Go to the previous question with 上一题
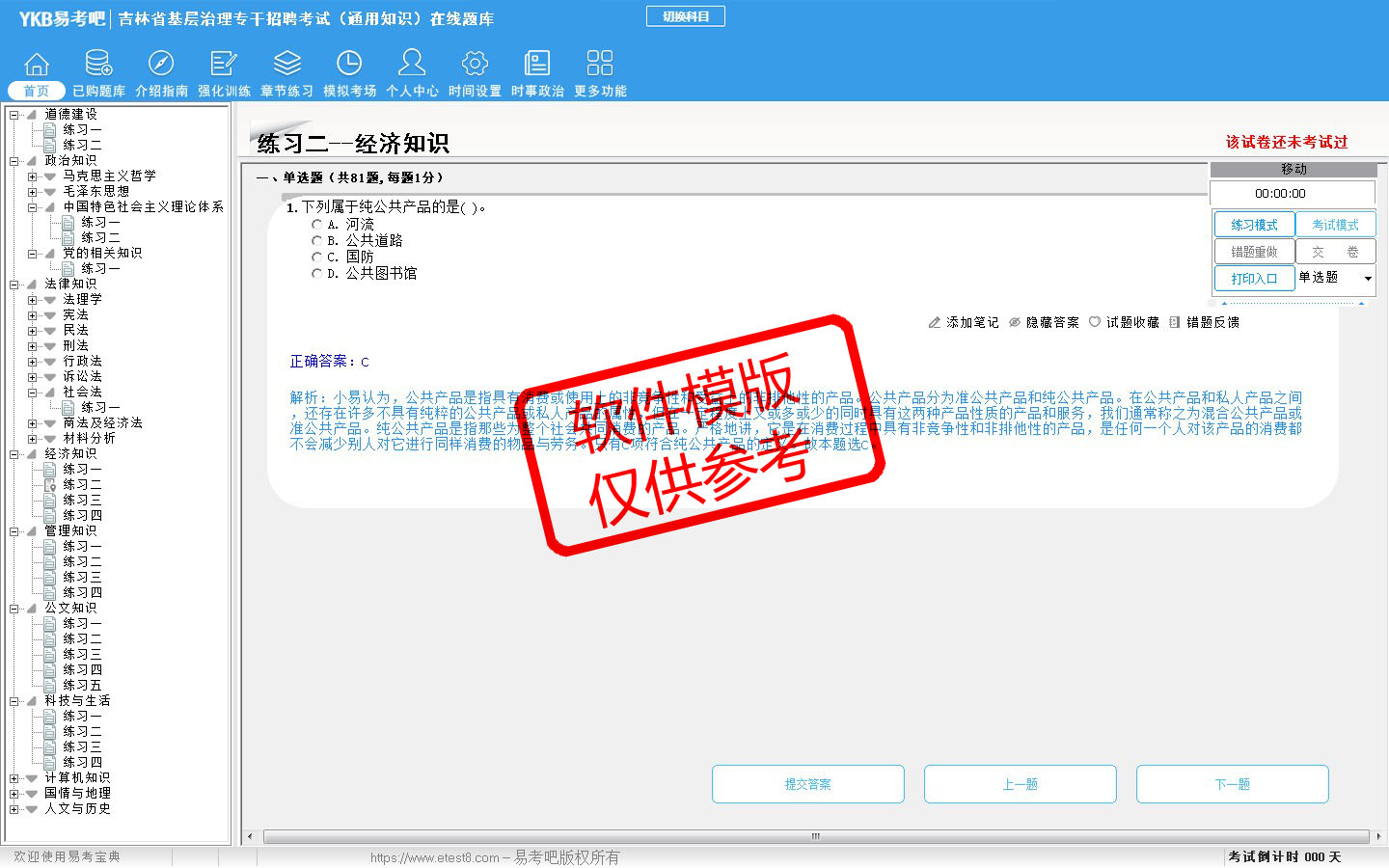1389x868 pixels. pos(1021,784)
